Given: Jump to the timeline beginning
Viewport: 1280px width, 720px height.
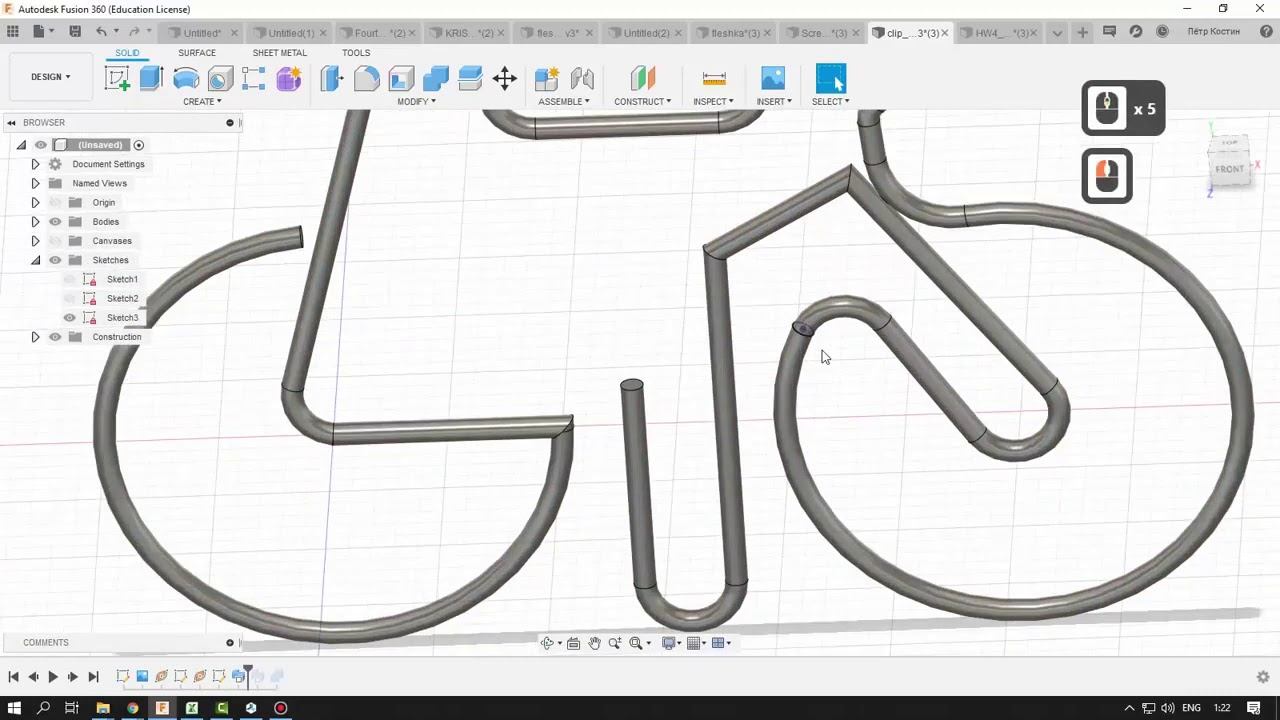Looking at the screenshot, I should [x=13, y=677].
